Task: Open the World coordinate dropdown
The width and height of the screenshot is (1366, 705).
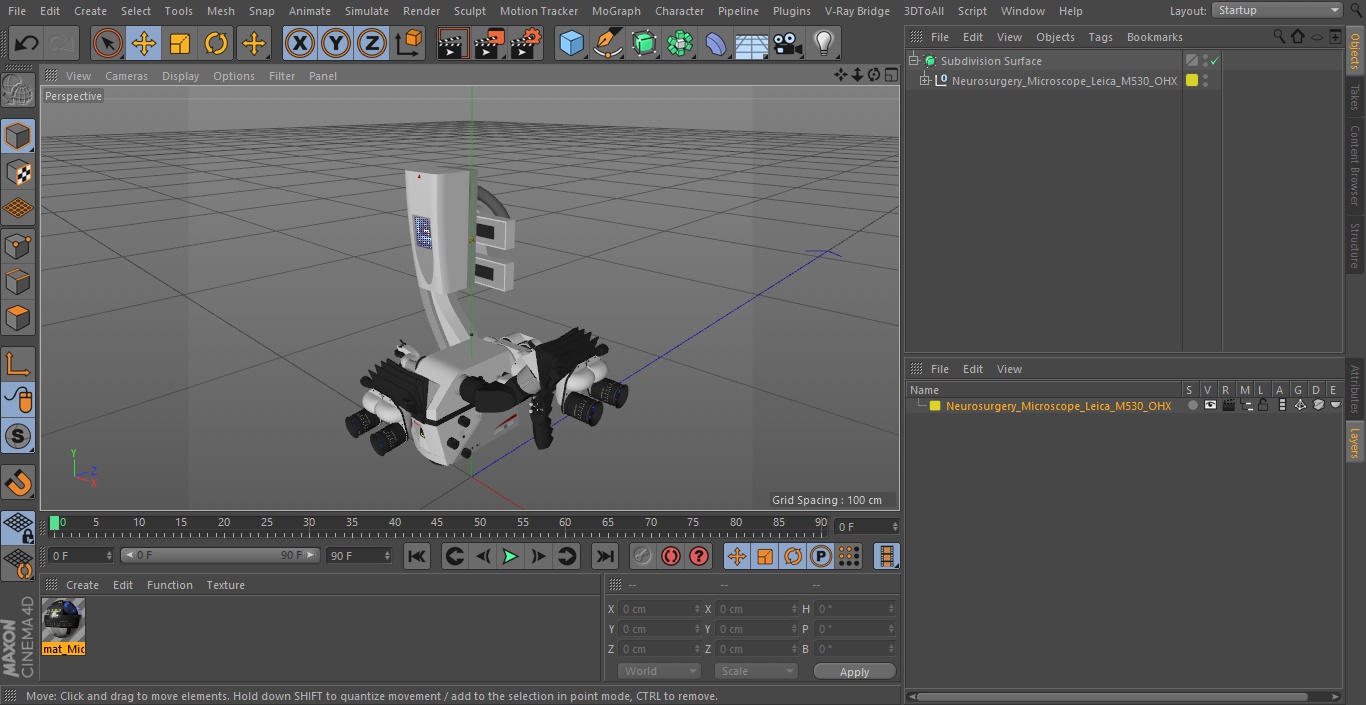Action: click(x=659, y=671)
